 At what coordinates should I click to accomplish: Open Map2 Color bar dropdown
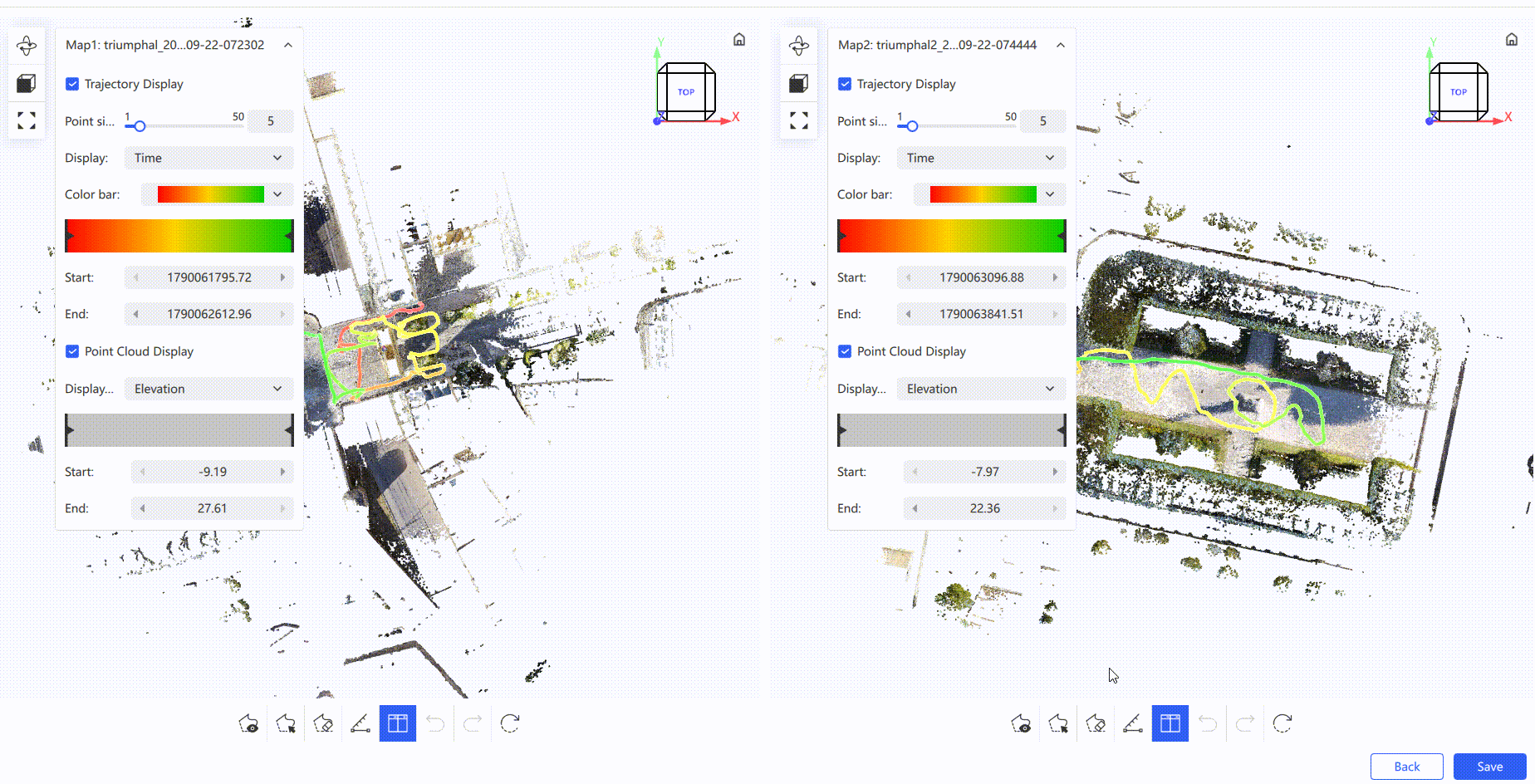coord(989,194)
